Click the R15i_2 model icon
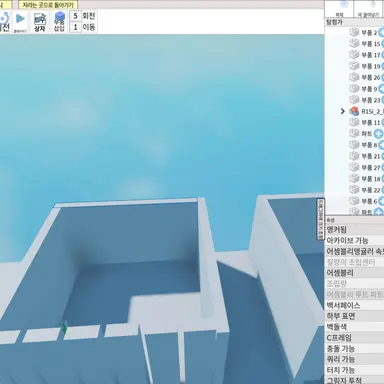 (354, 111)
